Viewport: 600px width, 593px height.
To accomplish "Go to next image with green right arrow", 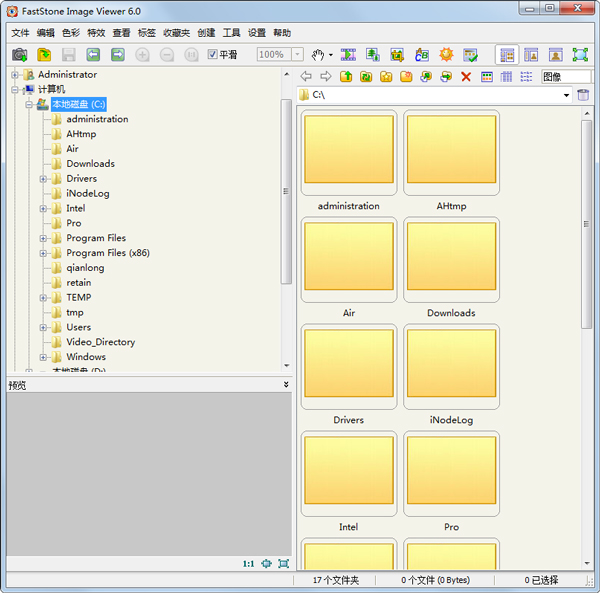I will (118, 55).
